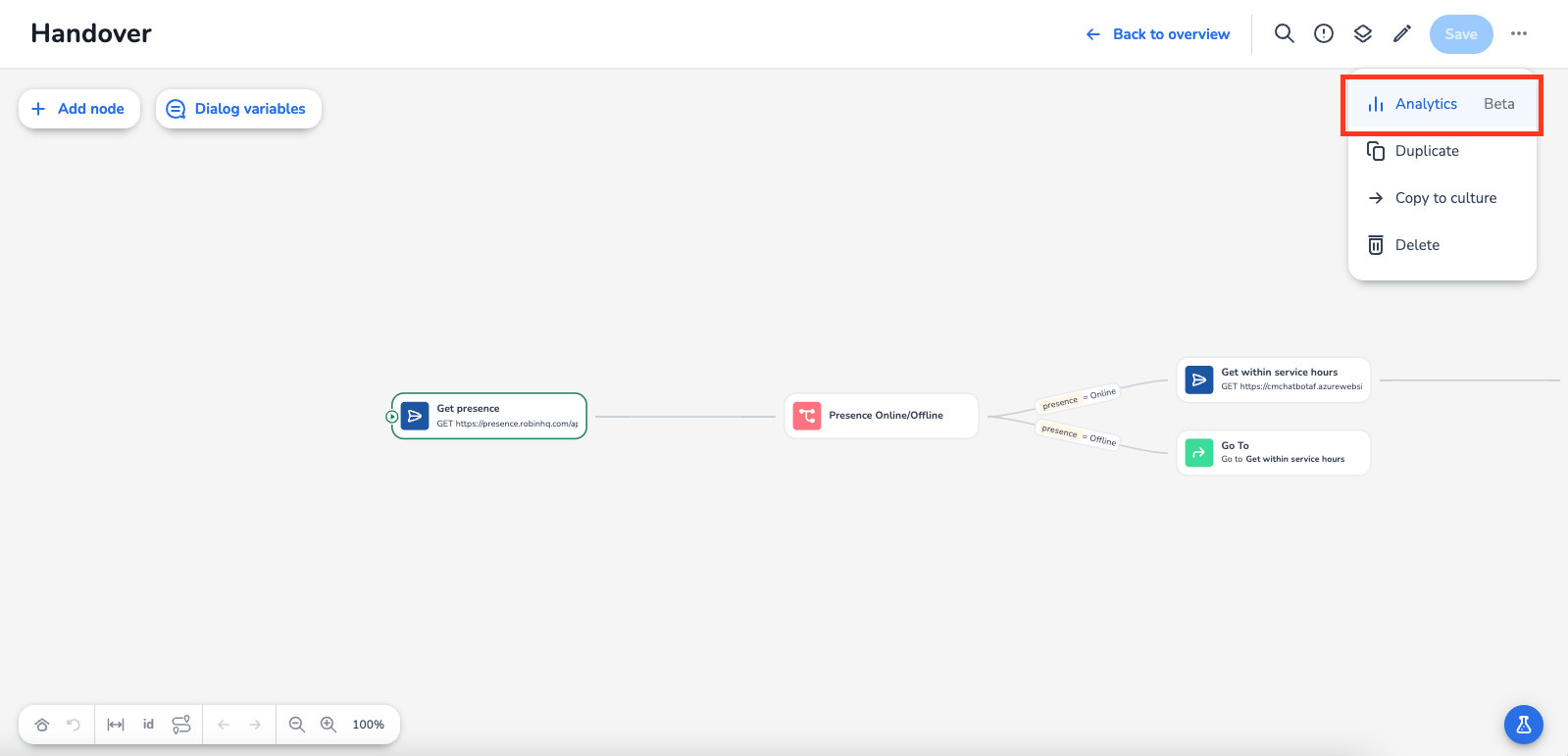Open the layers stack icon
Screen dimensions: 1568x756
pos(1363,33)
